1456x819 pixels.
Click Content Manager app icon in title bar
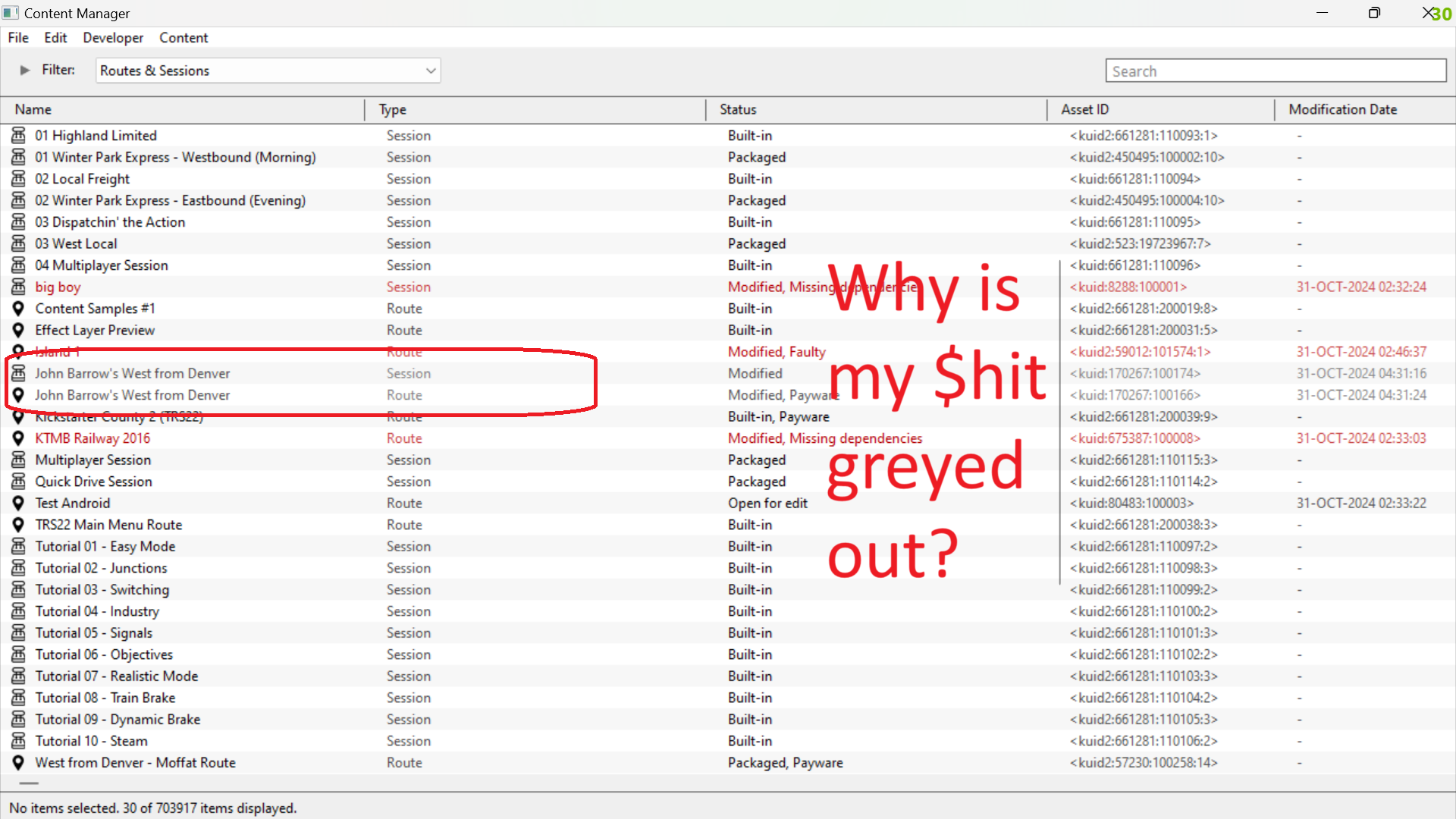(11, 13)
